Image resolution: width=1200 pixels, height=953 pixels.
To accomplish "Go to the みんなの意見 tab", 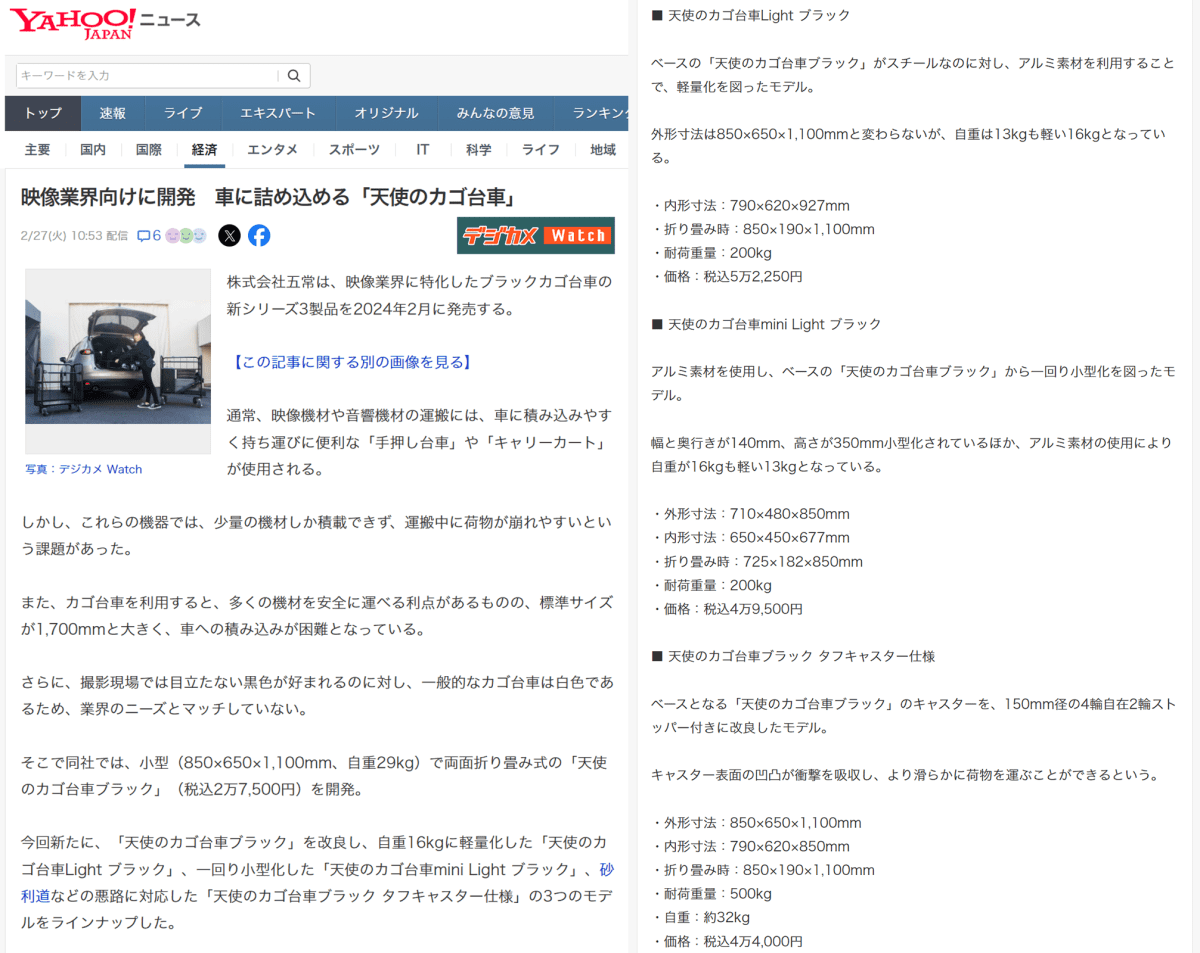I will pyautogui.click(x=495, y=114).
